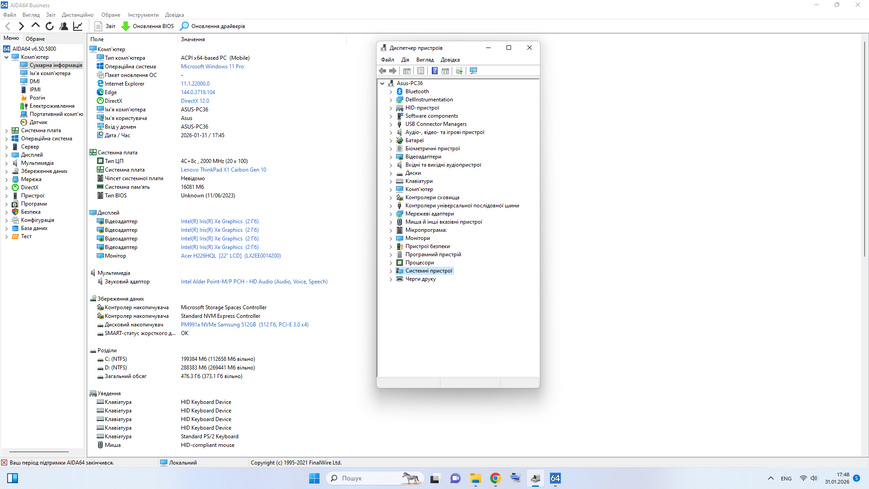869x489 pixels.
Task: Click the Bluetooth icon in Device Manager
Action: tap(400, 91)
